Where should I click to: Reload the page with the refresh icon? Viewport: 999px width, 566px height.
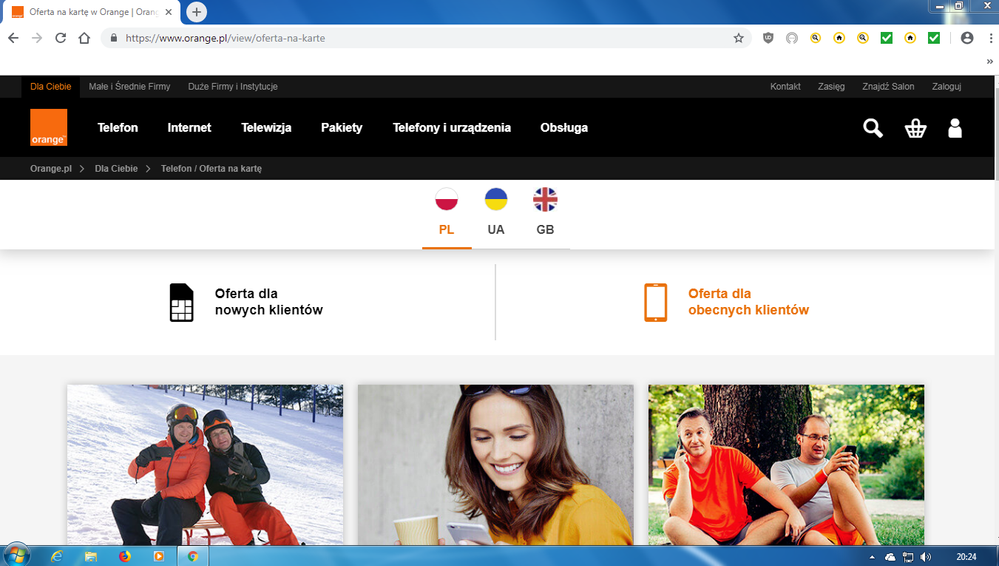61,38
